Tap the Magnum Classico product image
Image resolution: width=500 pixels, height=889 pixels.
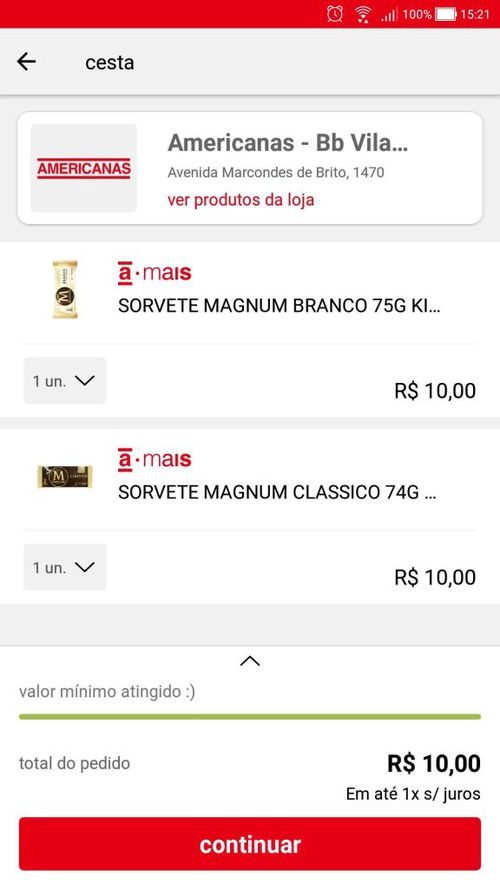65,477
